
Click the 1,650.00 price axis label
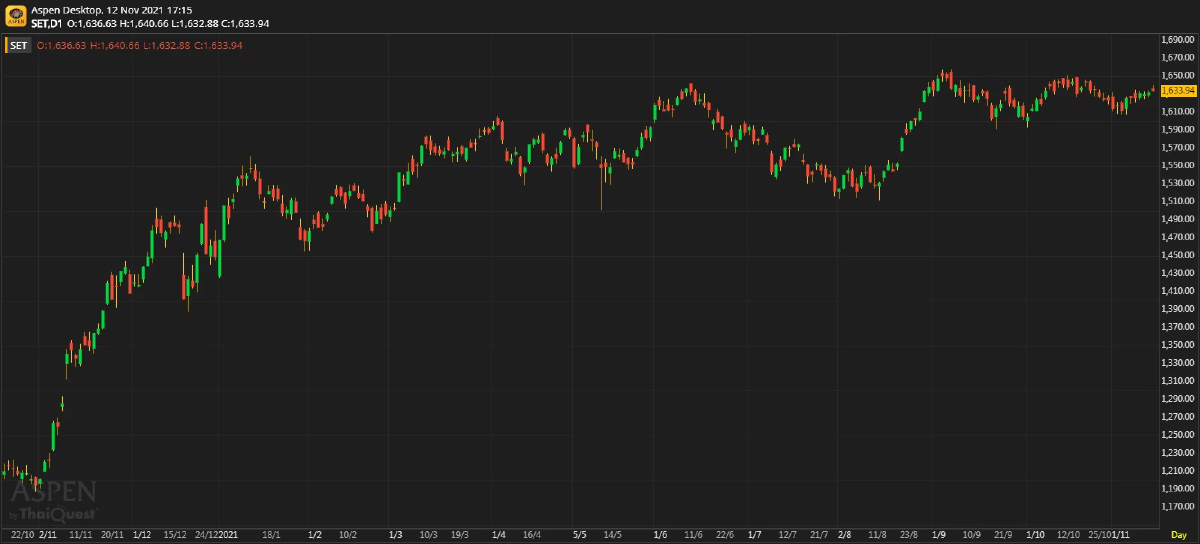click(x=1179, y=75)
